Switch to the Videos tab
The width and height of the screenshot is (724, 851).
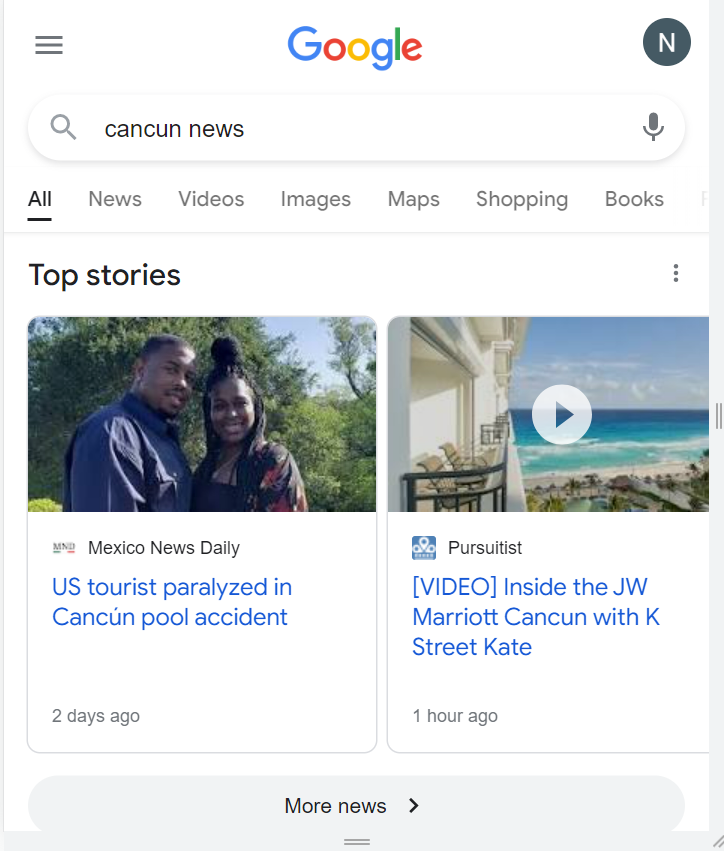tap(211, 199)
